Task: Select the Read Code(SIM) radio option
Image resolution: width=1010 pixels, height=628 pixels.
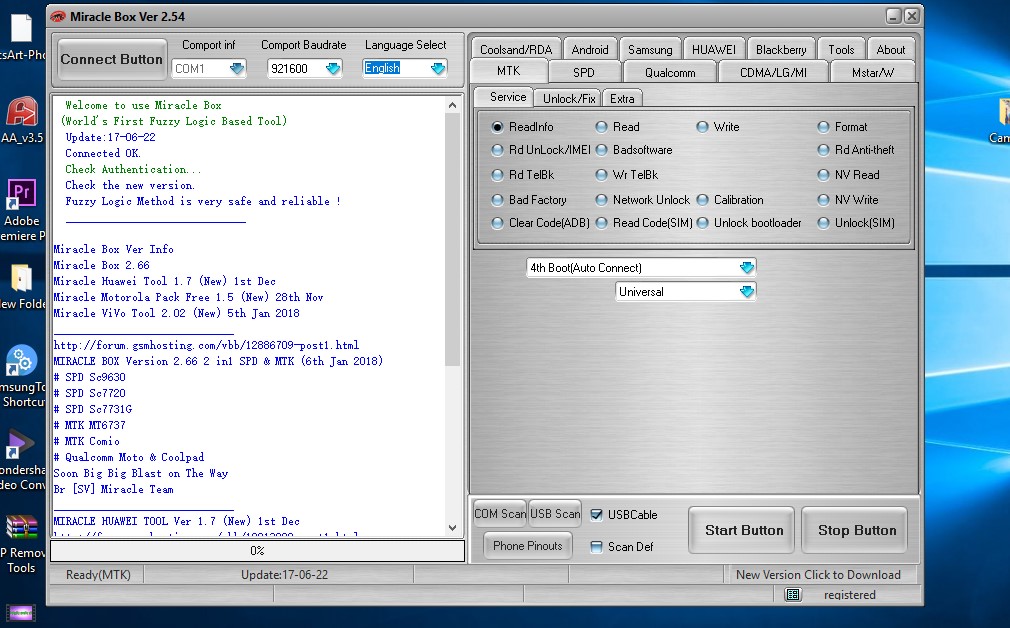Action: click(601, 223)
